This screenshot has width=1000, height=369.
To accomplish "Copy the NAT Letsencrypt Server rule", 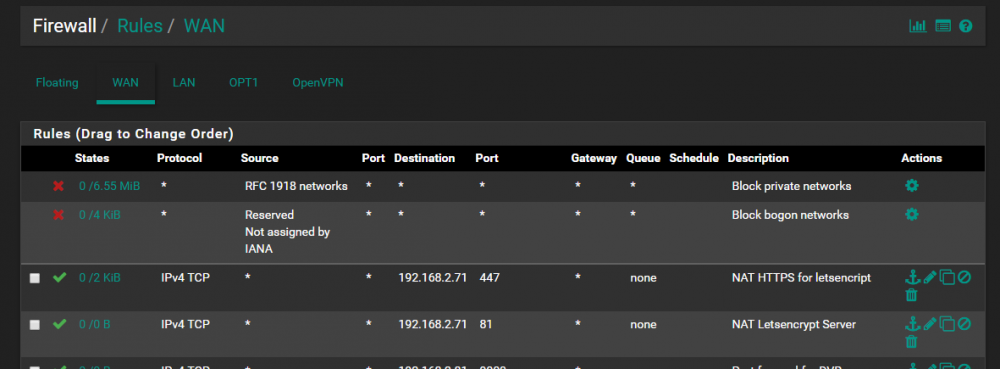I will pyautogui.click(x=947, y=324).
